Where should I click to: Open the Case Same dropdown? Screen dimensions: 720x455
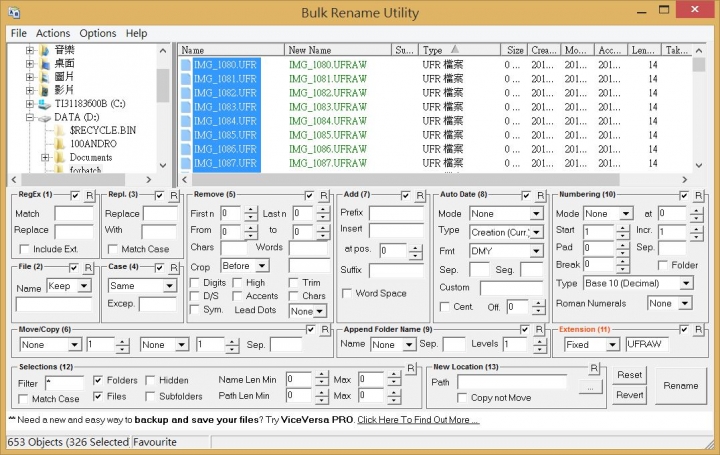pos(169,286)
